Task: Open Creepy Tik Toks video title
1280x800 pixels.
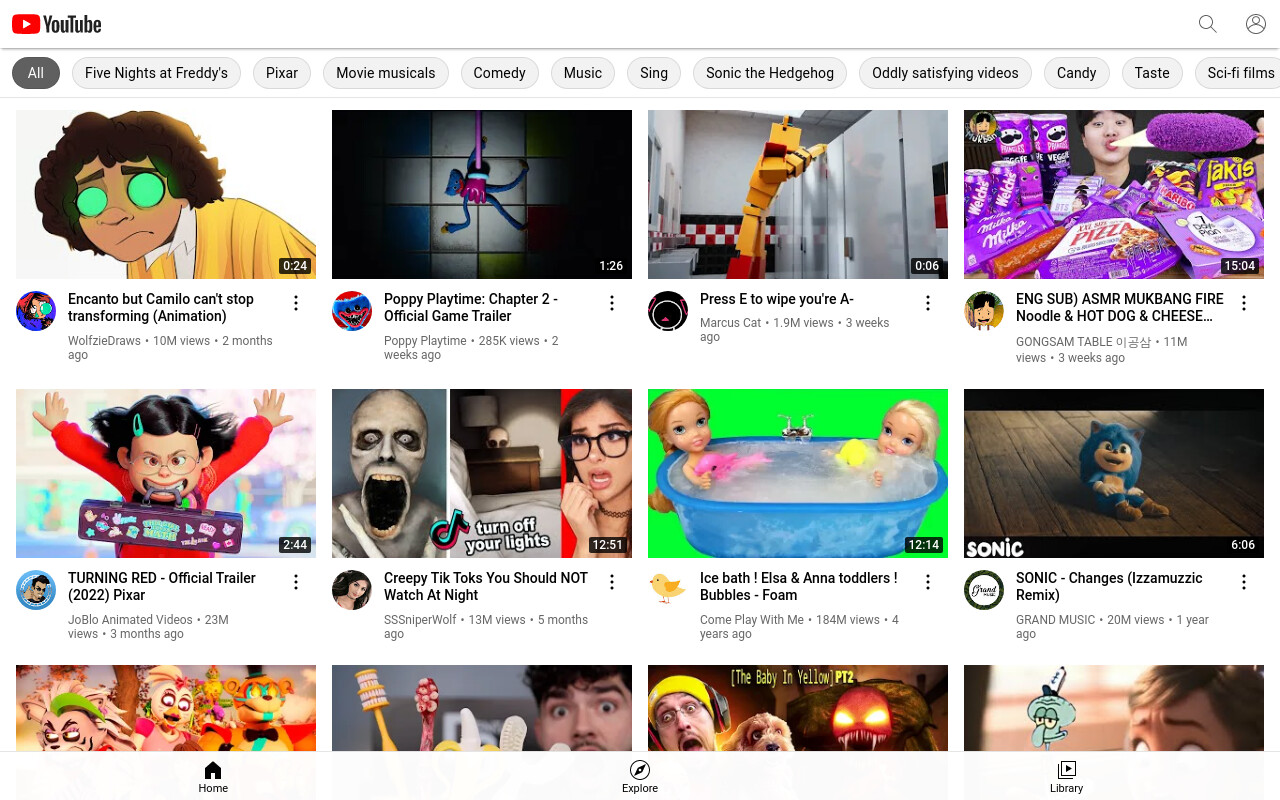Action: [x=486, y=586]
